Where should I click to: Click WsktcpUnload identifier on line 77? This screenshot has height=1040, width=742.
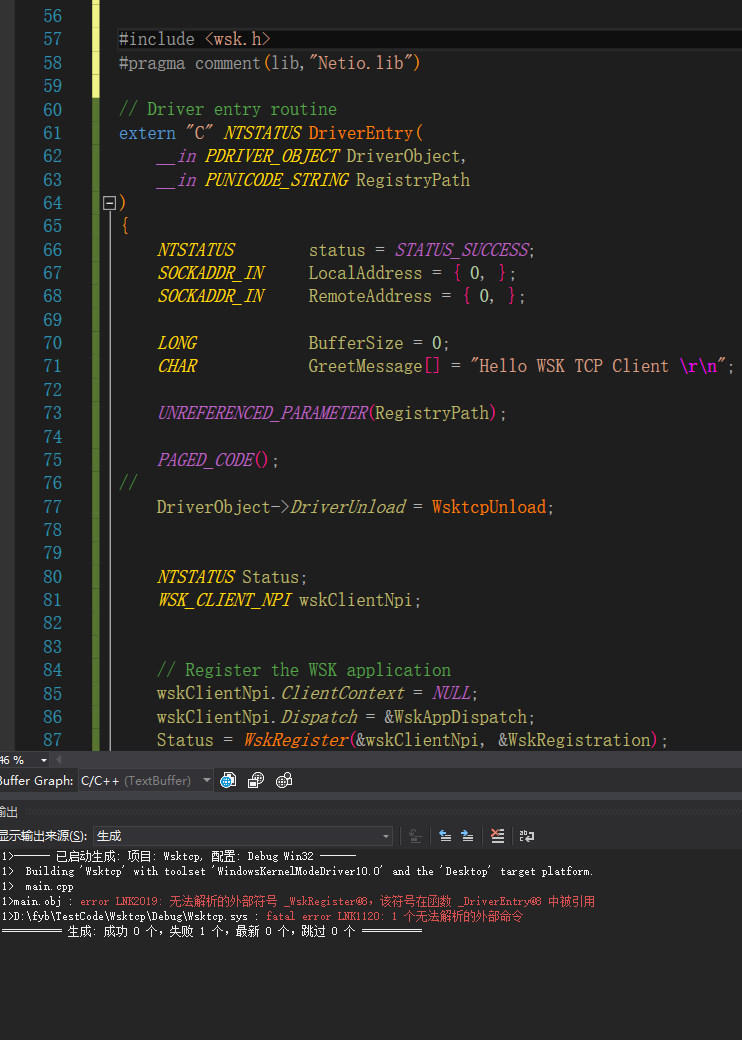489,507
